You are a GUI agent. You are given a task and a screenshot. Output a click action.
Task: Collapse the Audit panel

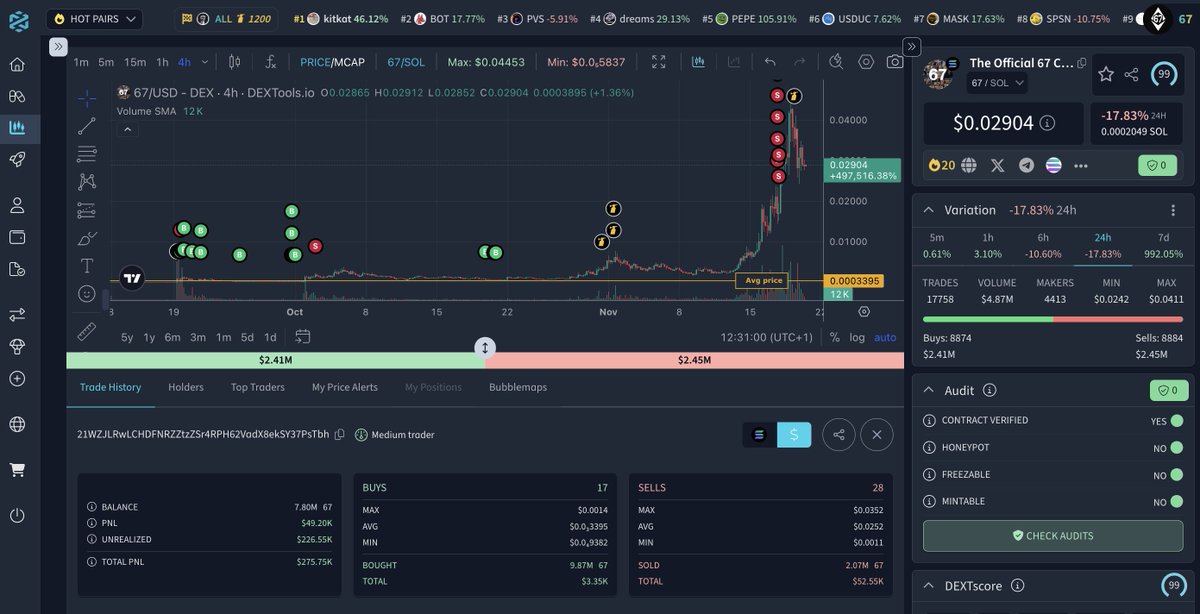(x=928, y=390)
